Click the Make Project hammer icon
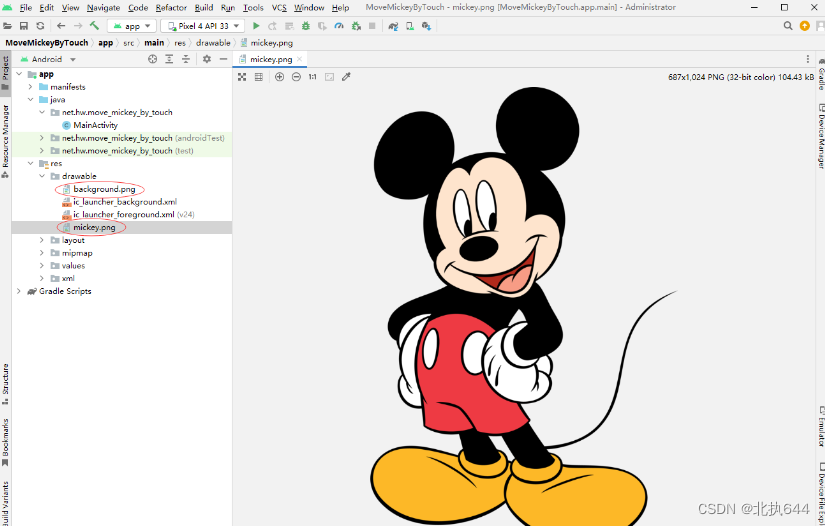 pyautogui.click(x=94, y=26)
